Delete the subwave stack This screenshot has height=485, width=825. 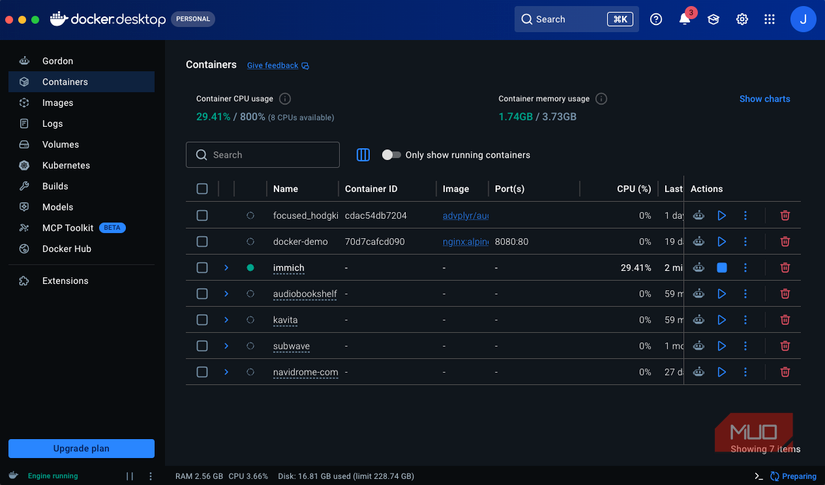pos(784,346)
